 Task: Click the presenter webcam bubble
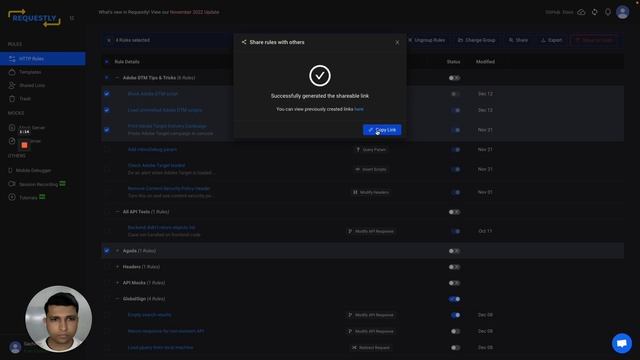click(x=58, y=319)
